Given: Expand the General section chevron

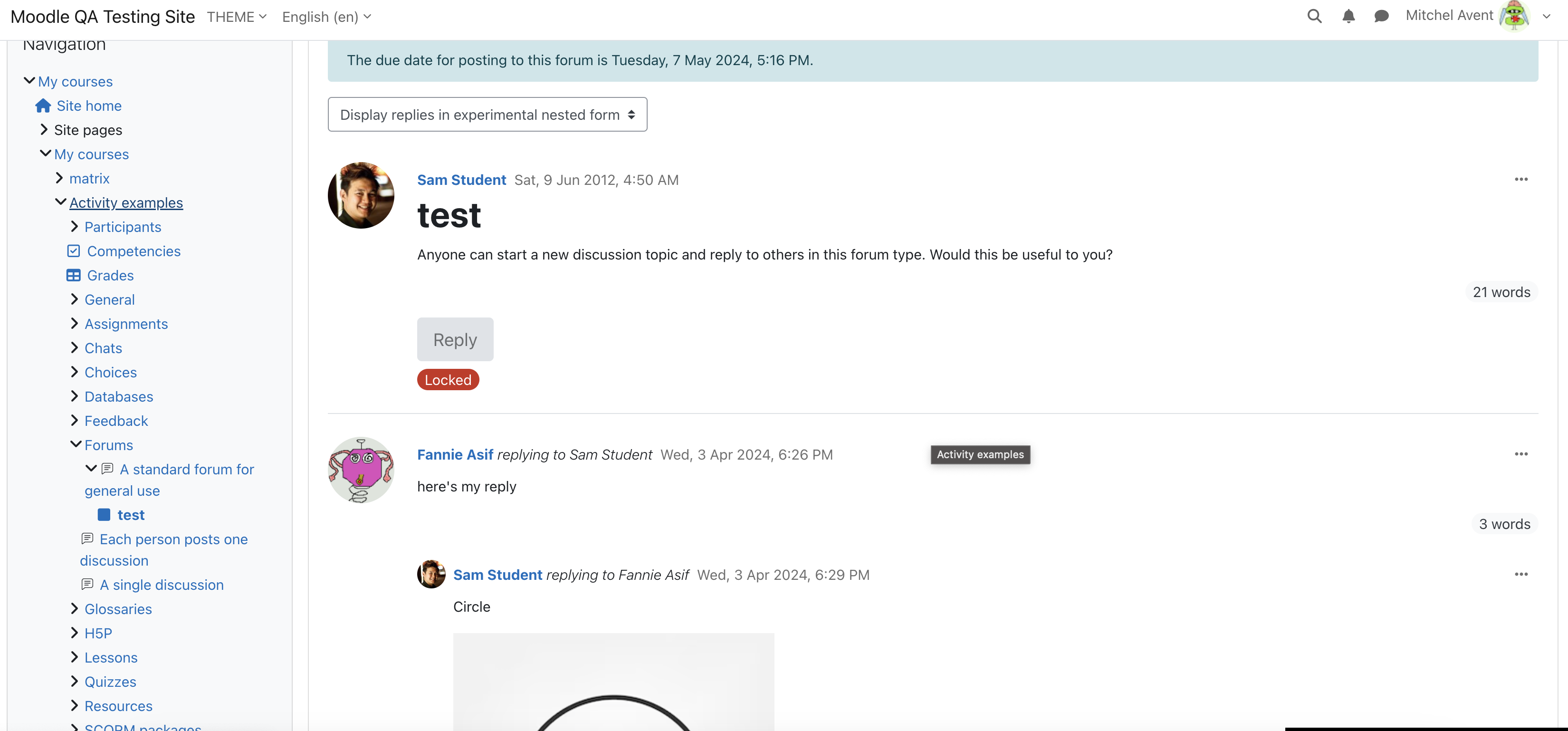Looking at the screenshot, I should pyautogui.click(x=74, y=299).
